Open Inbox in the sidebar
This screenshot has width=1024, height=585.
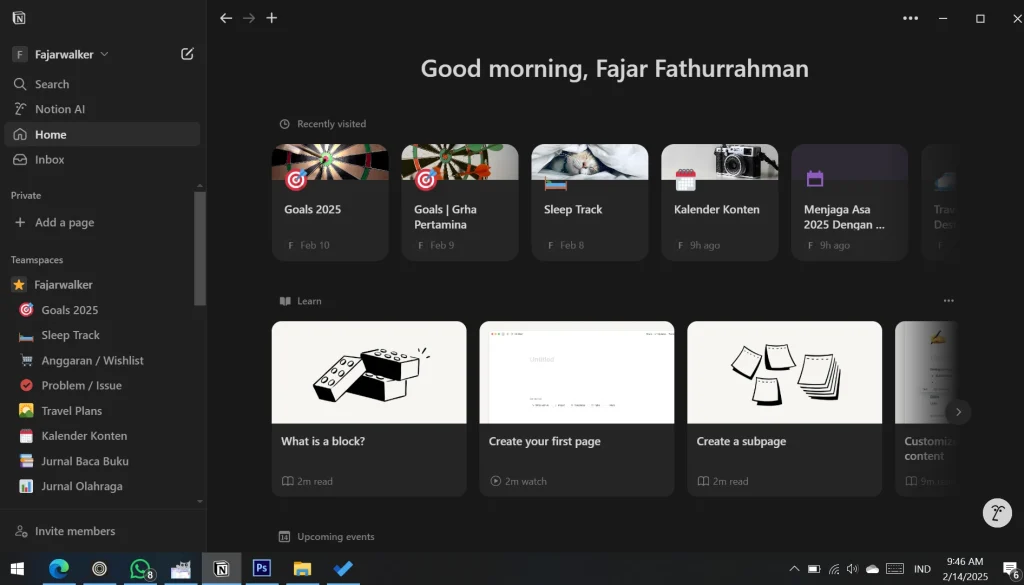(102, 159)
